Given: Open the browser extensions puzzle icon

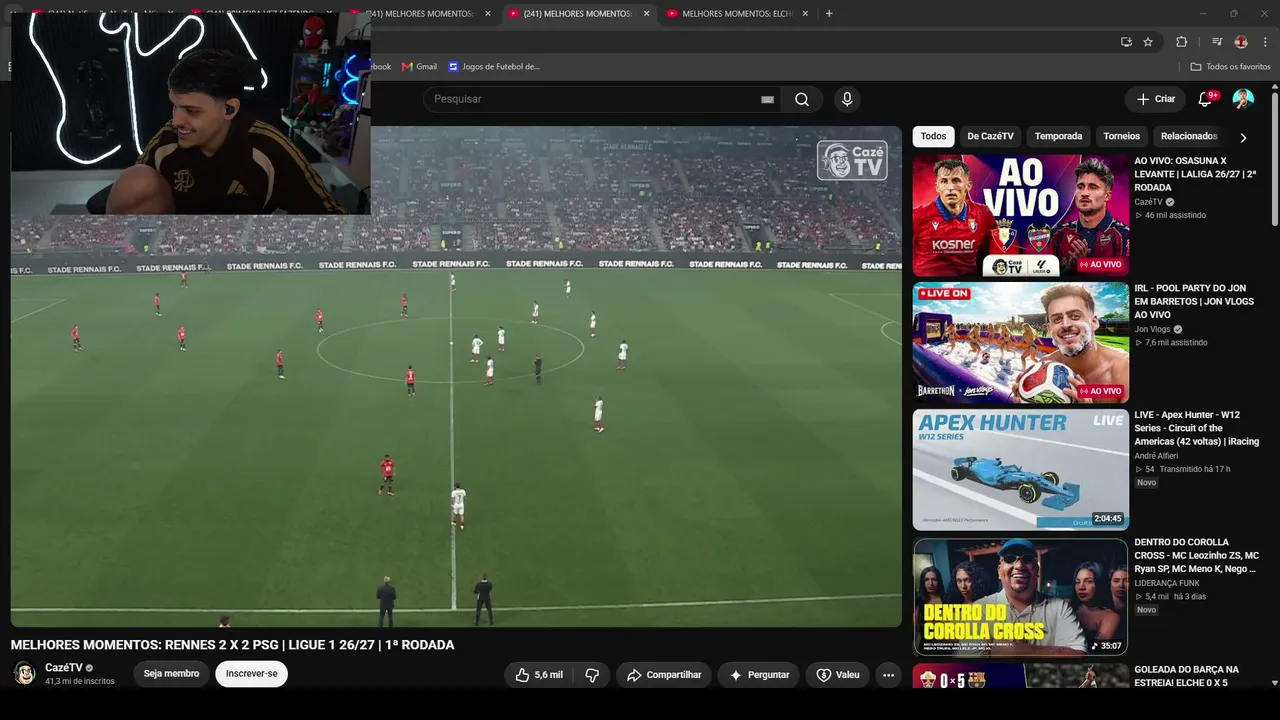Looking at the screenshot, I should coord(1181,42).
